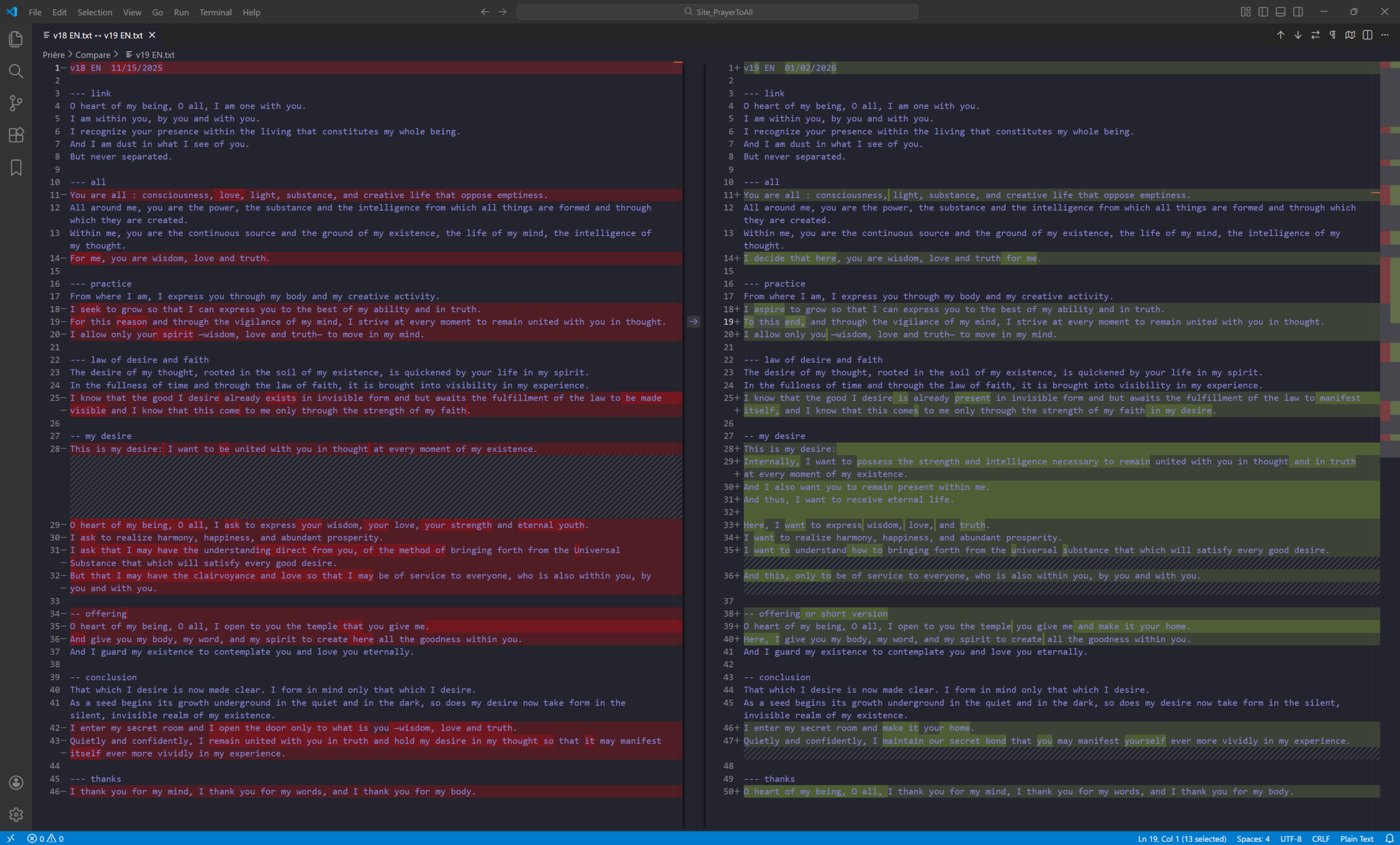Screen dimensions: 1400x845
Task: Click the diff overview ruler on right
Action: click(x=1390, y=256)
